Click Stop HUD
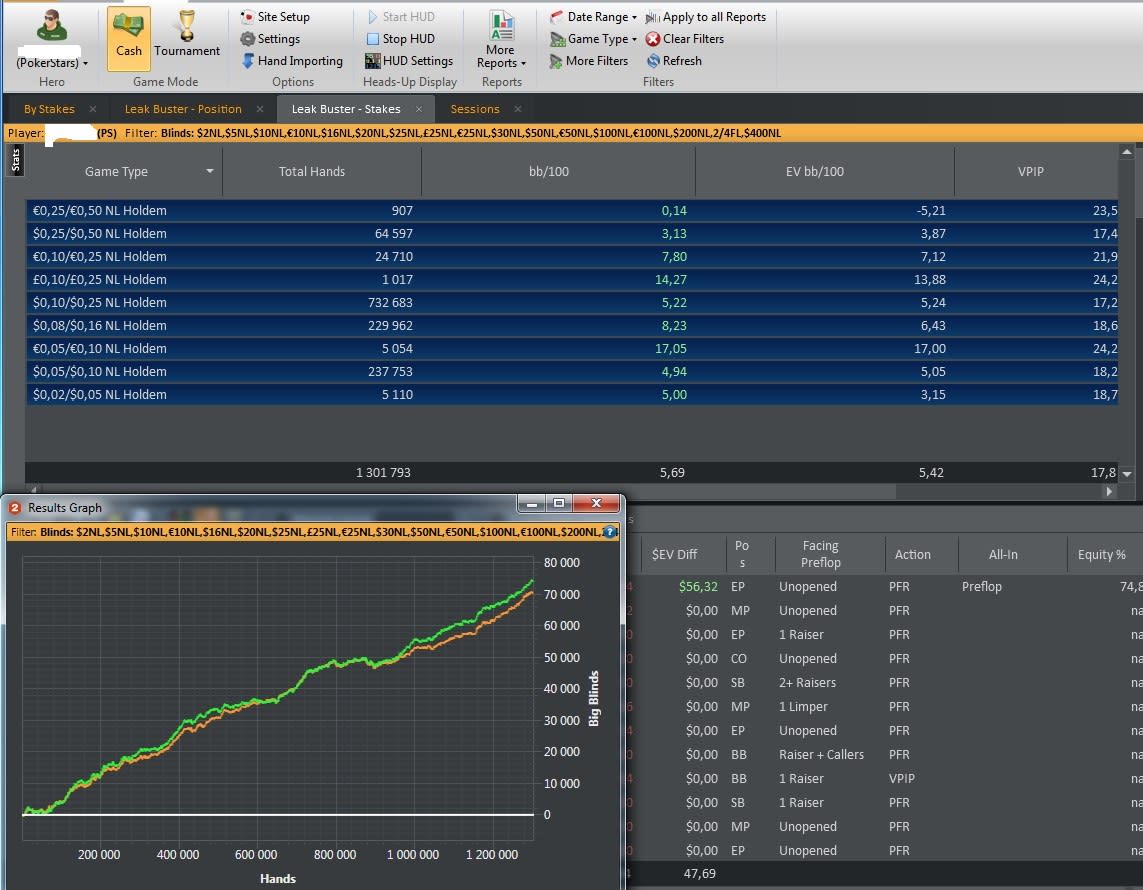Image resolution: width=1143 pixels, height=890 pixels. [400, 39]
